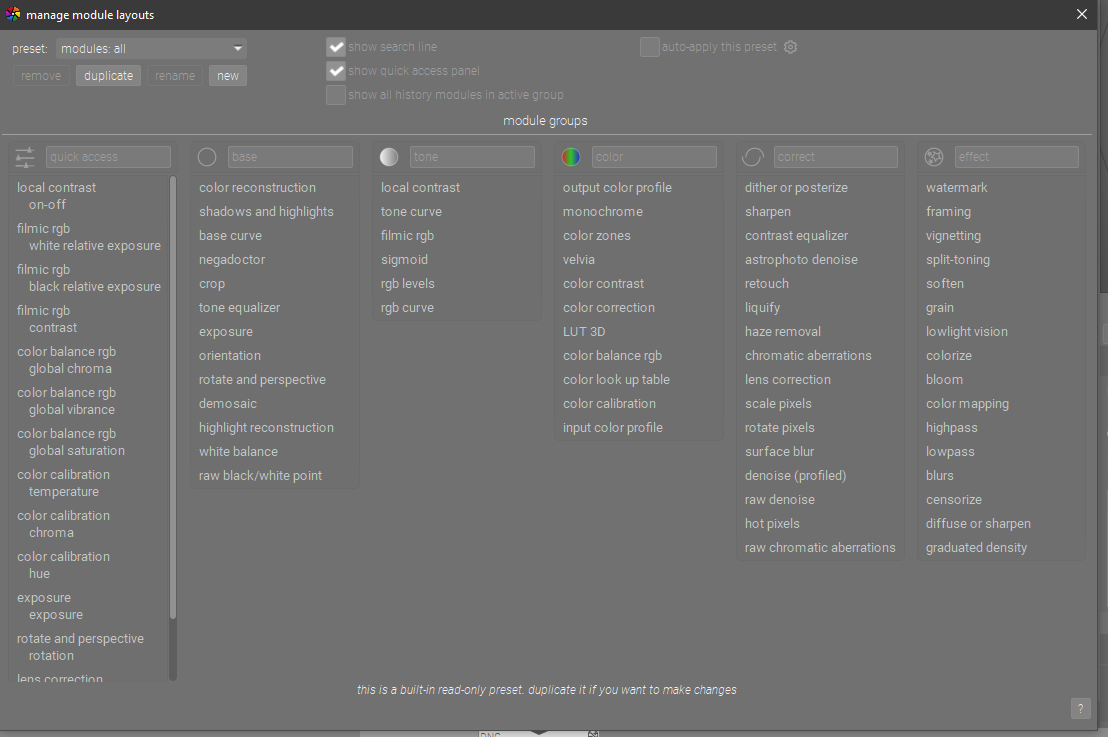The image size is (1108, 737).
Task: Click the duplicate preset button
Action: pyautogui.click(x=107, y=75)
